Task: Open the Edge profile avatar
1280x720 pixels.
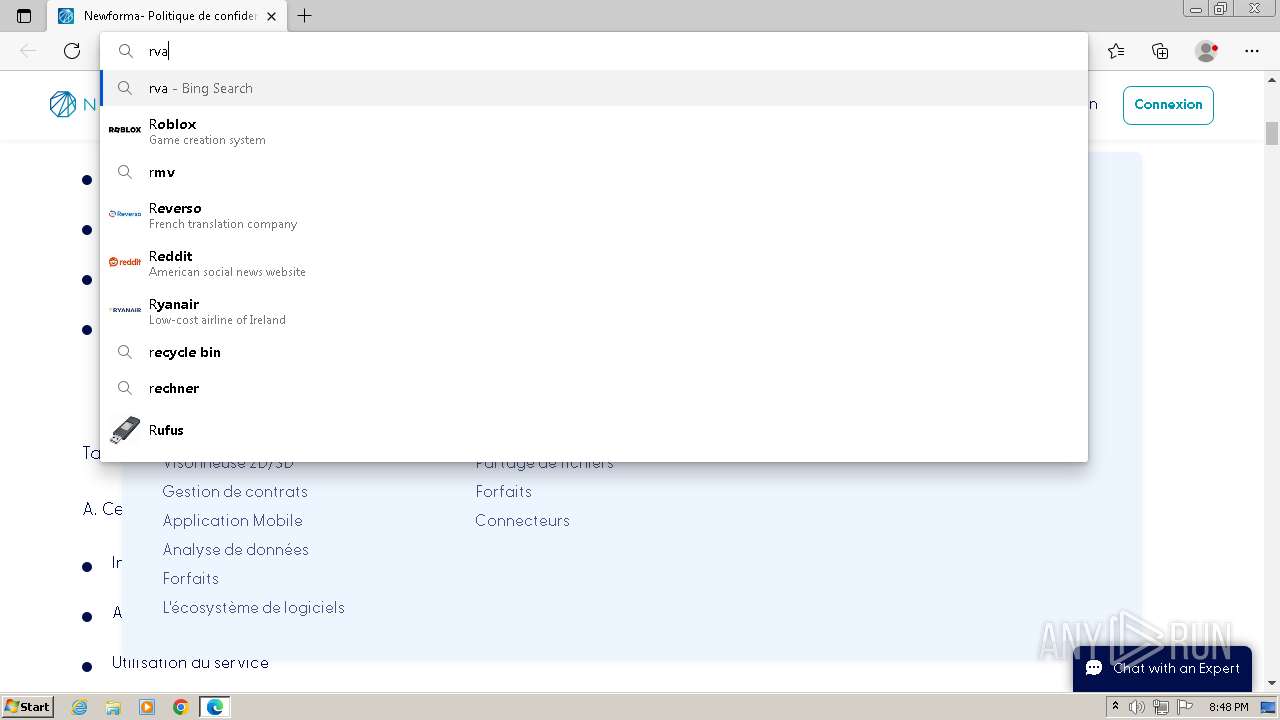Action: point(1206,51)
